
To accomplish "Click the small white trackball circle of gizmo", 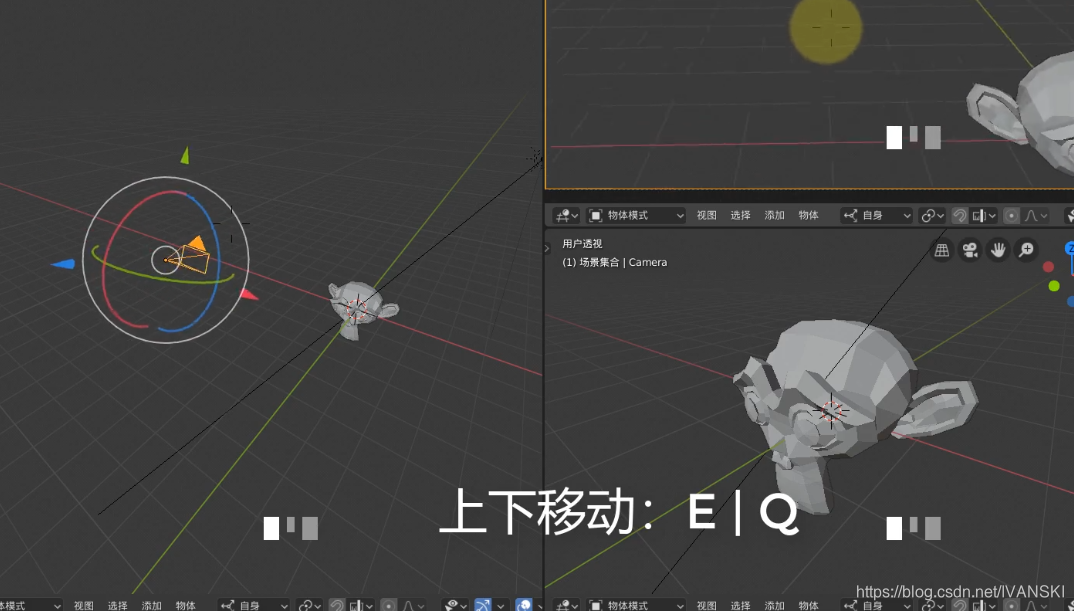I will coord(165,260).
